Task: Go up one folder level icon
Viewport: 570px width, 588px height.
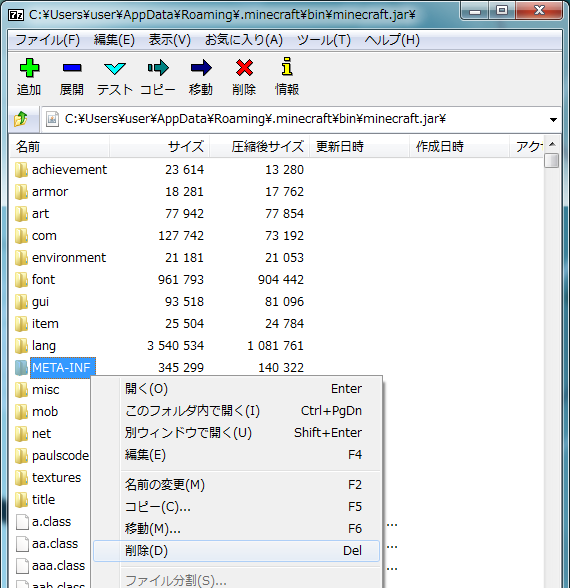Action: pyautogui.click(x=21, y=119)
